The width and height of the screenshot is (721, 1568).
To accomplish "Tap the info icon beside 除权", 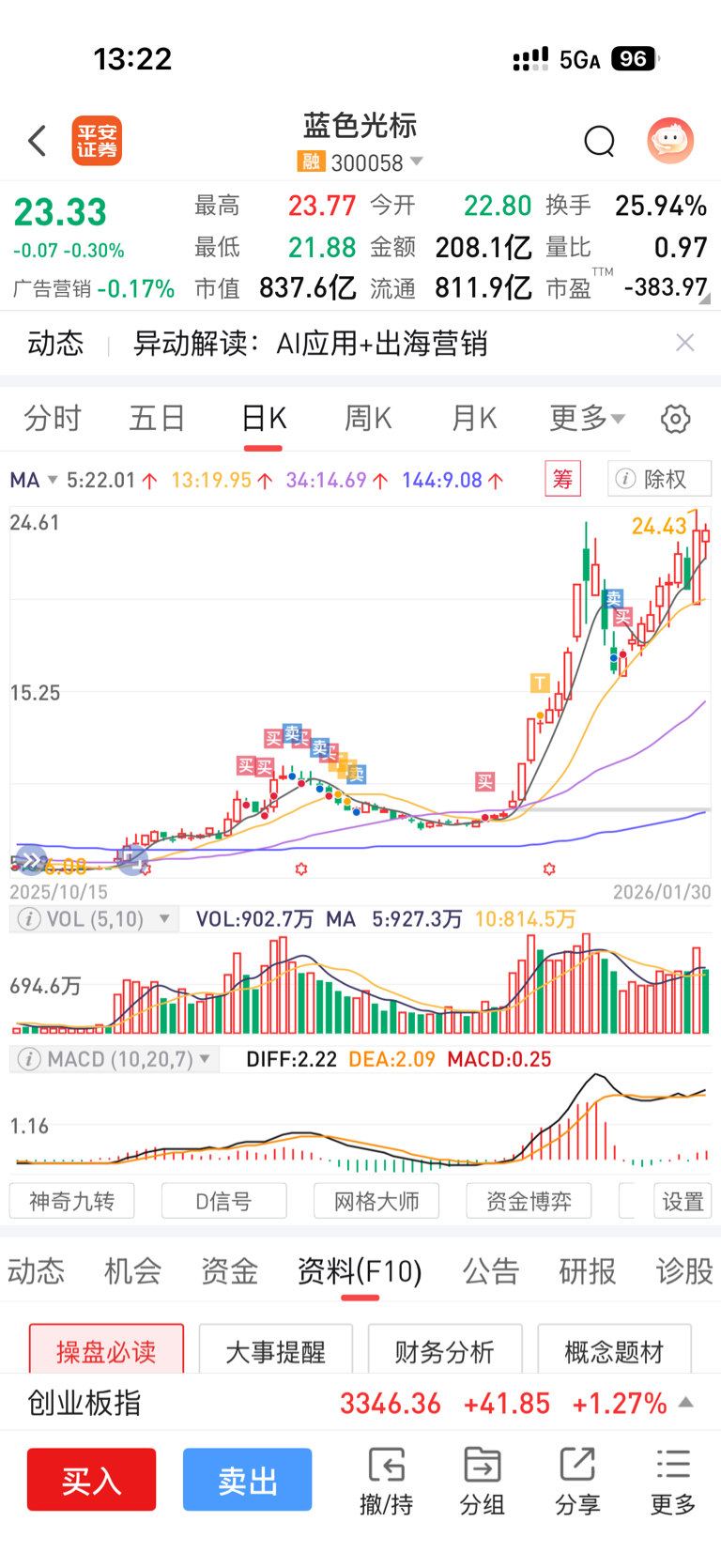I will coord(624,479).
